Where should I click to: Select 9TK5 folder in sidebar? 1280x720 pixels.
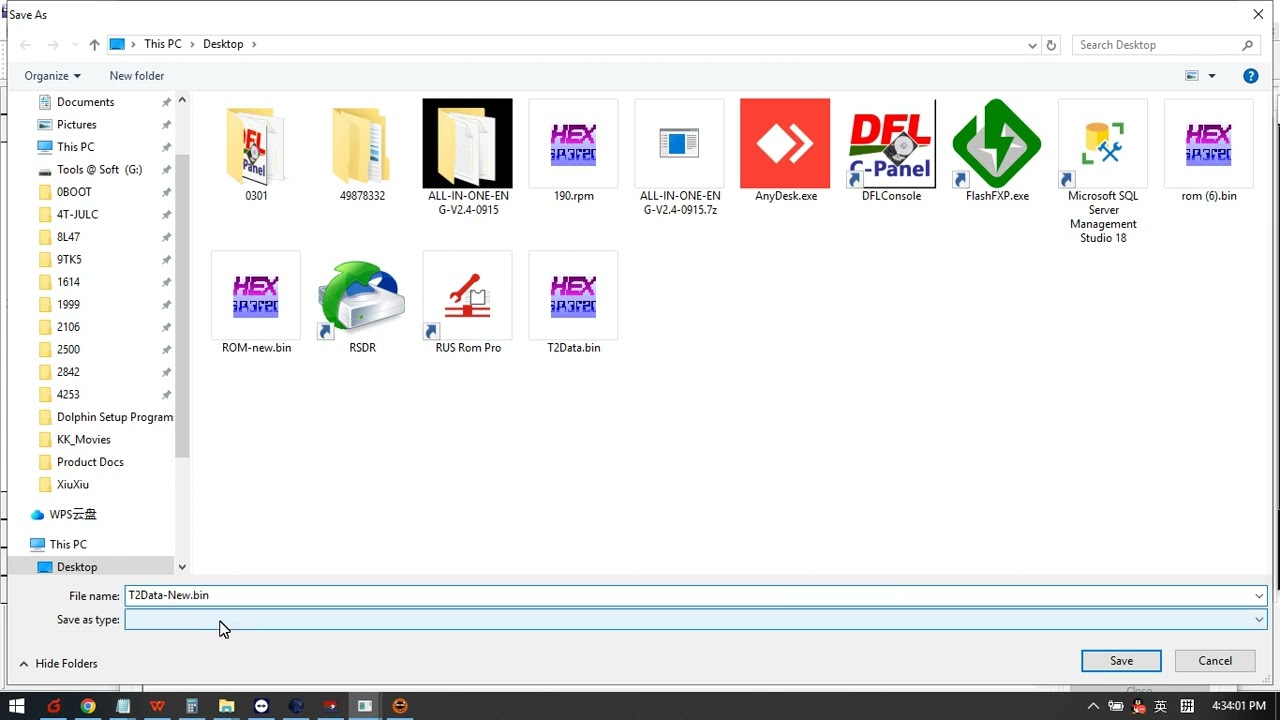69,260
